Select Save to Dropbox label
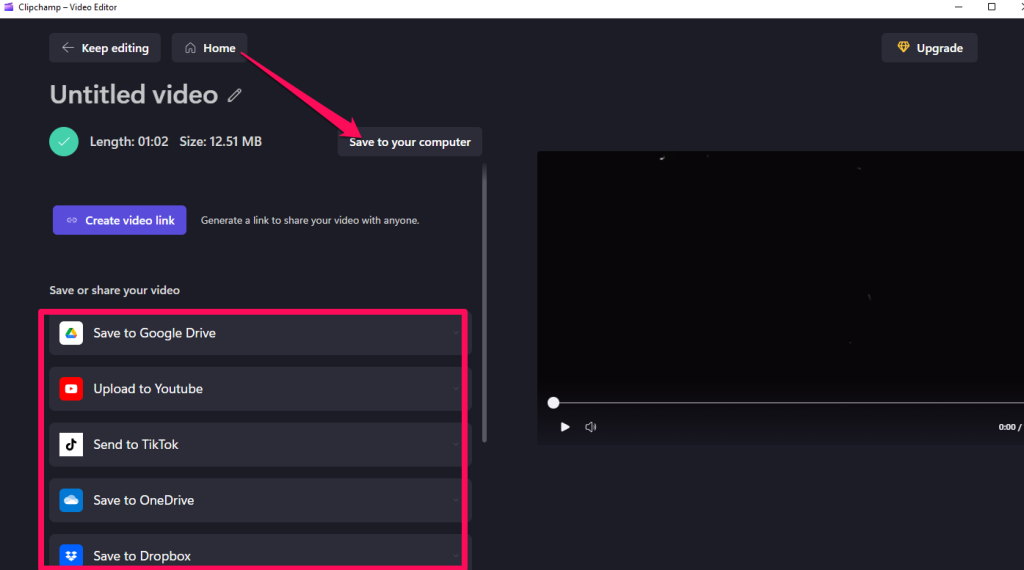1024x570 pixels. tap(142, 556)
